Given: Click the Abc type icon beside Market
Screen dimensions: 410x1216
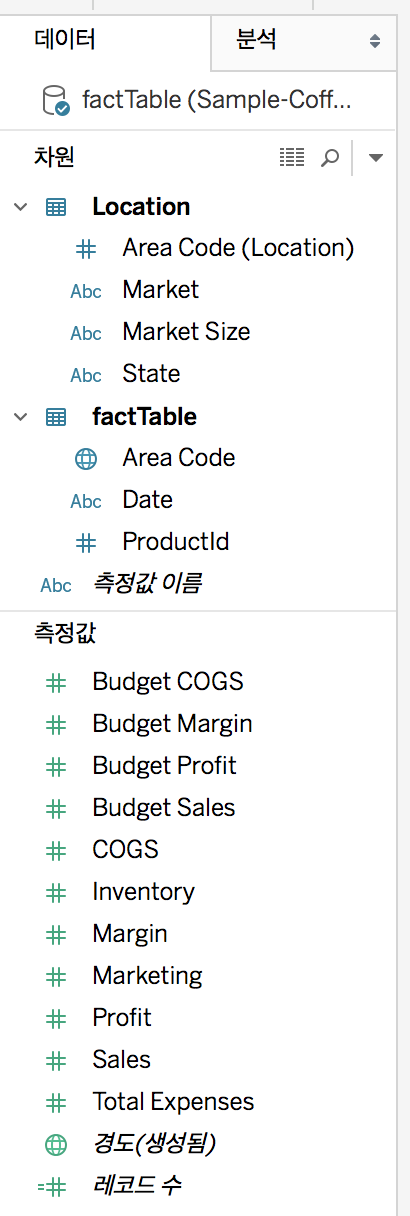Looking at the screenshot, I should (86, 291).
